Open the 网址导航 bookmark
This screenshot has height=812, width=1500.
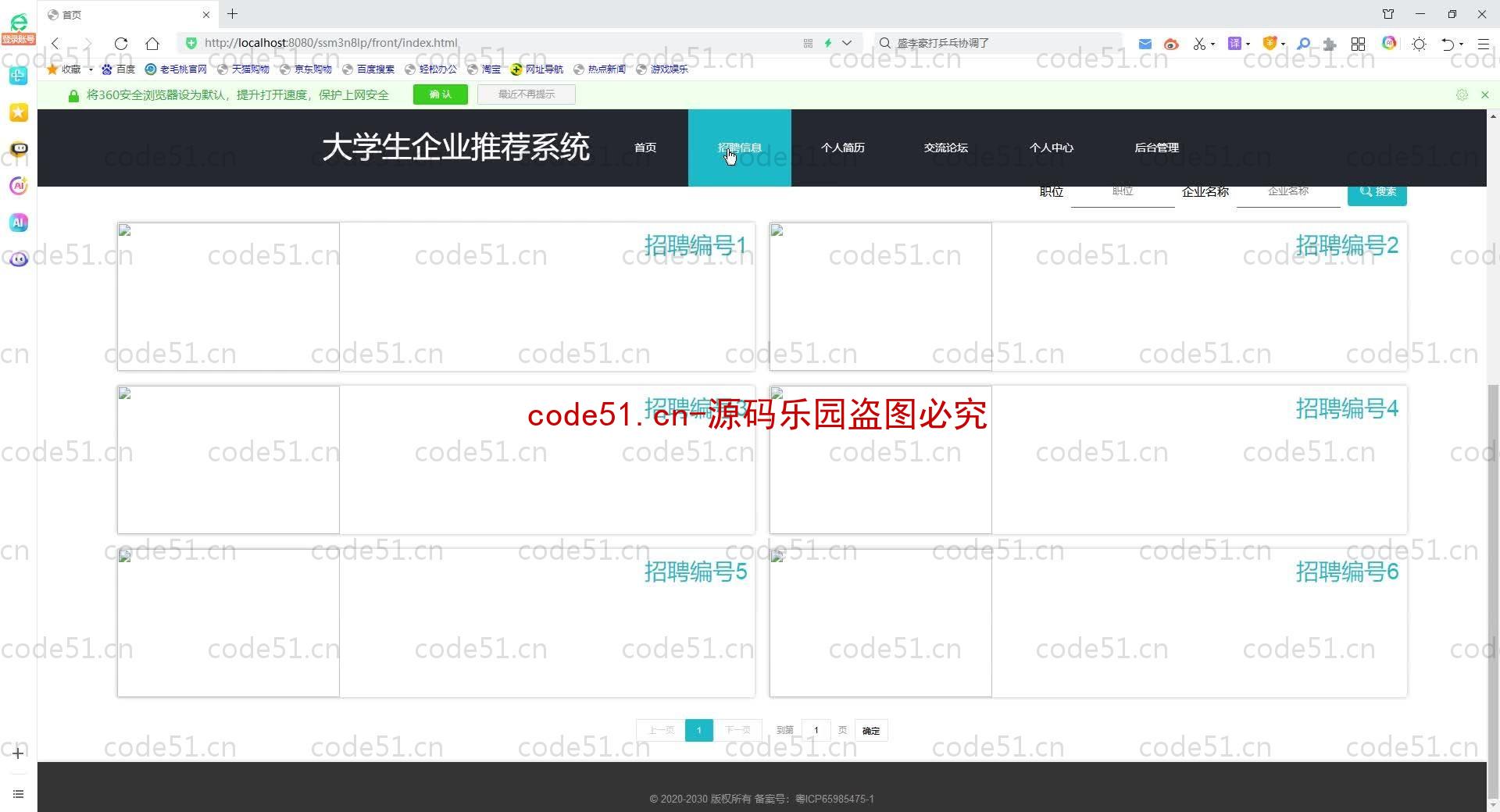pyautogui.click(x=537, y=69)
